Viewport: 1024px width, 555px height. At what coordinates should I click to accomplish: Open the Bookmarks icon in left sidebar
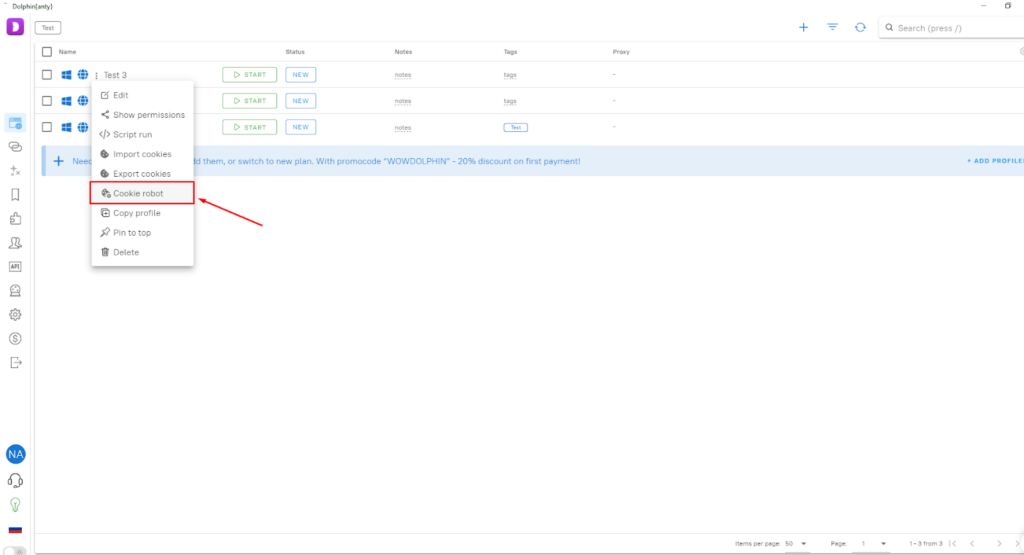coord(15,194)
